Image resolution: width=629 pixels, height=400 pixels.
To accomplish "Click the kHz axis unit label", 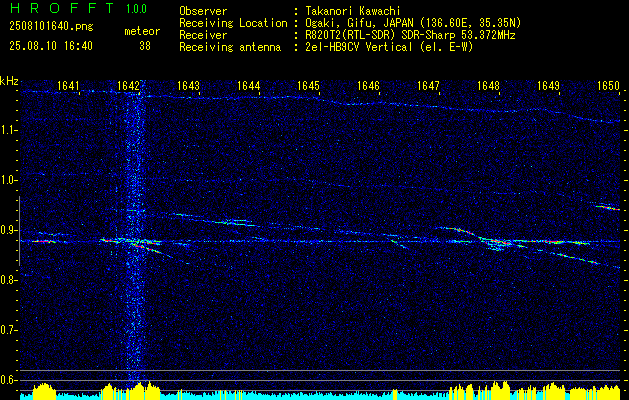I will (x=9, y=81).
